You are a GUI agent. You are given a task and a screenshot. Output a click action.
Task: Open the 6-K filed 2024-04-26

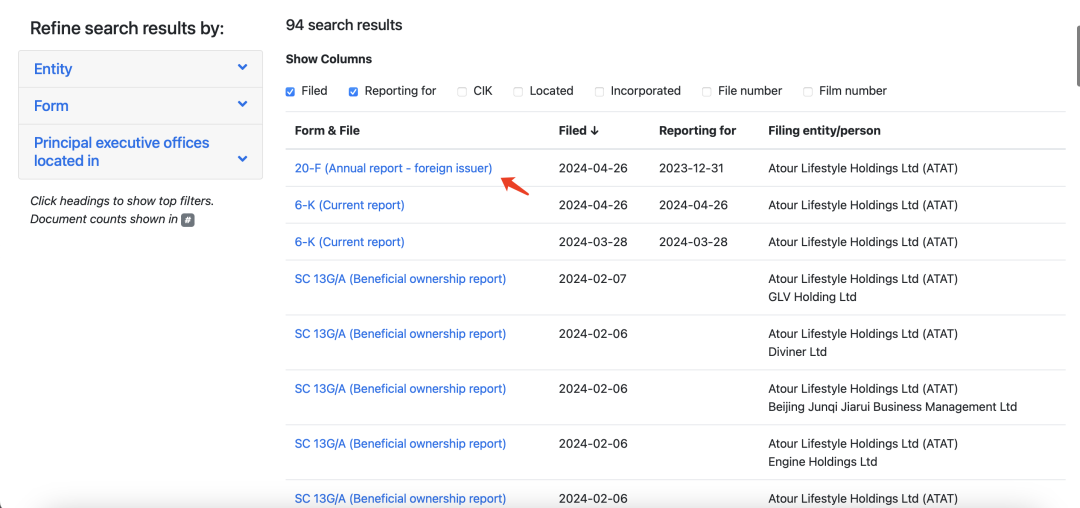pos(349,205)
